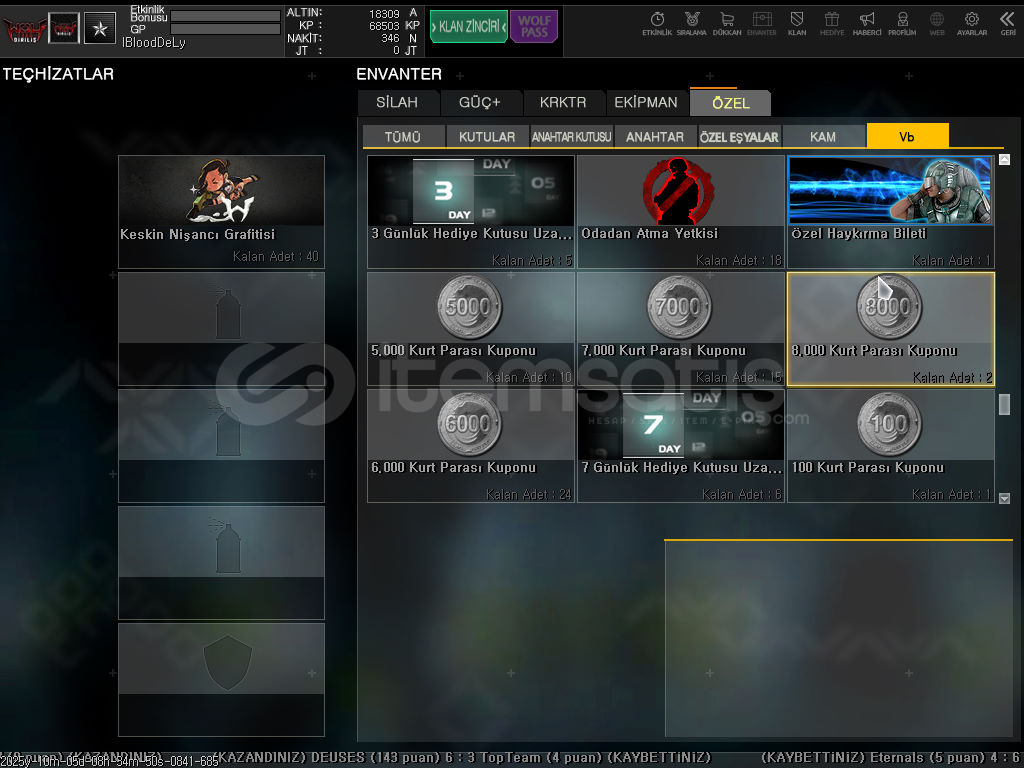This screenshot has width=1024, height=768.
Task: Open the Profilim profile icon
Action: (902, 23)
